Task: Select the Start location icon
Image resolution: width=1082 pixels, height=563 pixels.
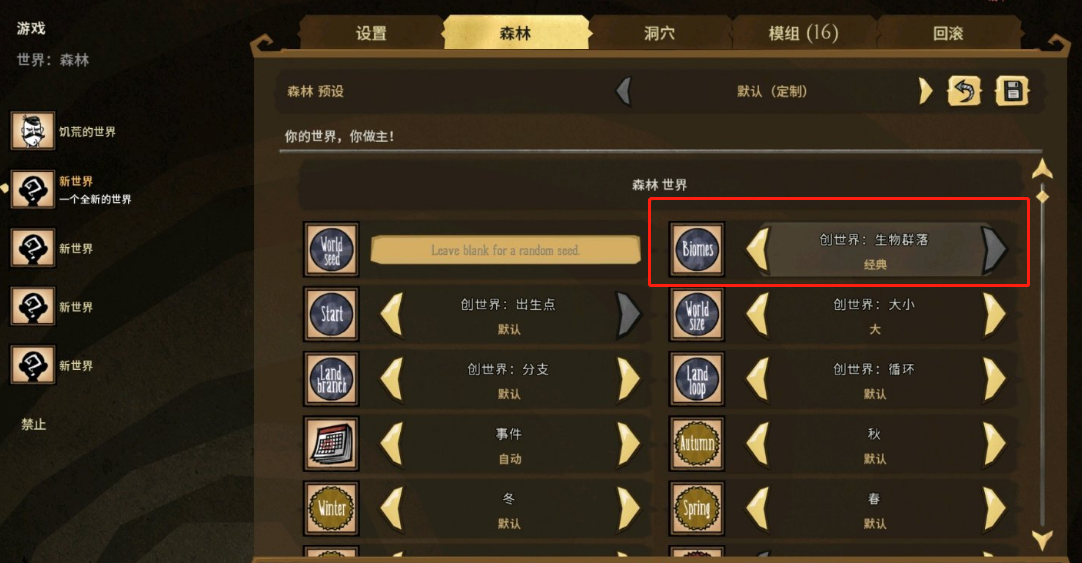Action: click(331, 314)
